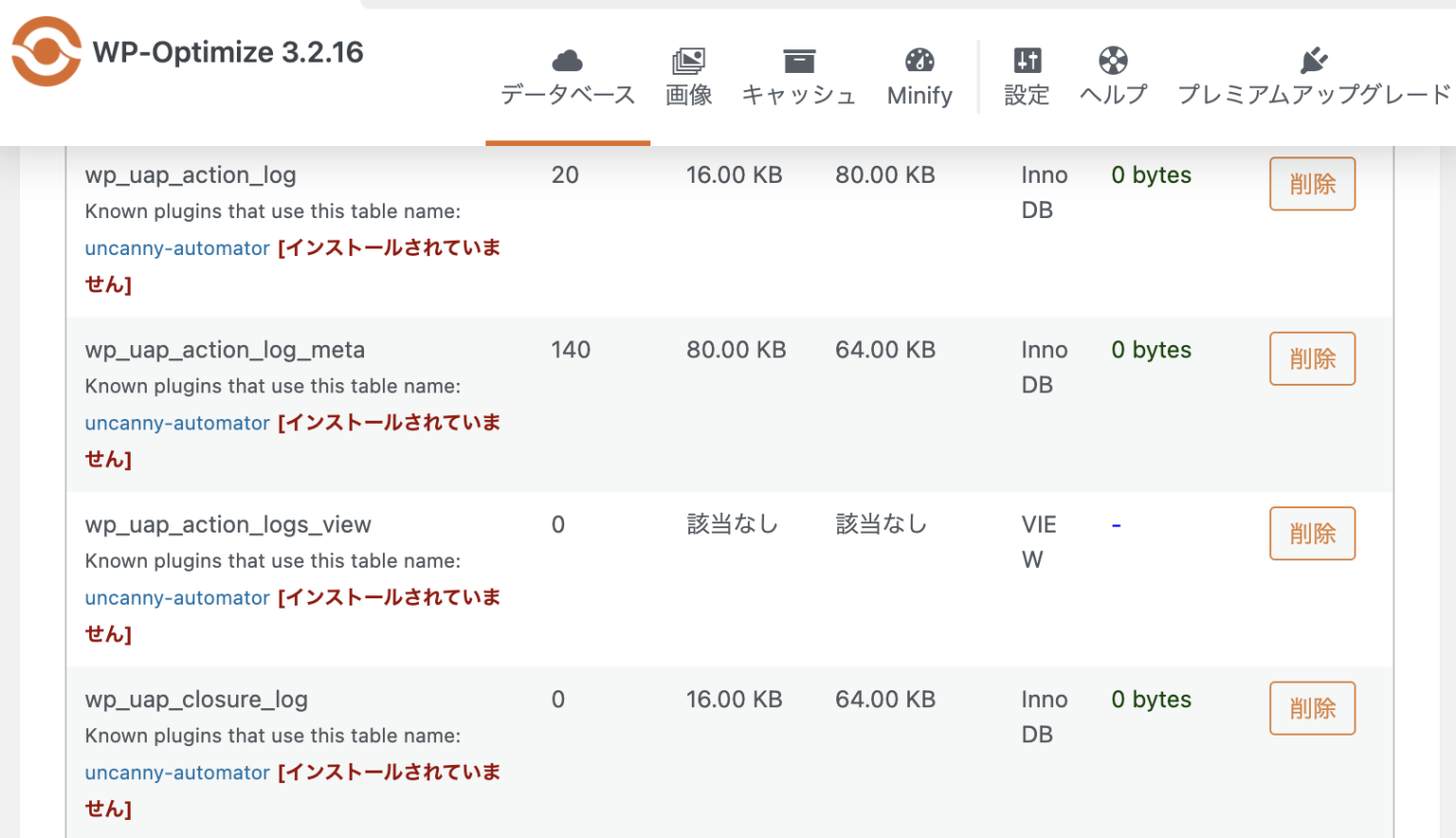Open uncanny-automator link under wp_uap_closure_log
This screenshot has width=1456, height=838.
(176, 773)
